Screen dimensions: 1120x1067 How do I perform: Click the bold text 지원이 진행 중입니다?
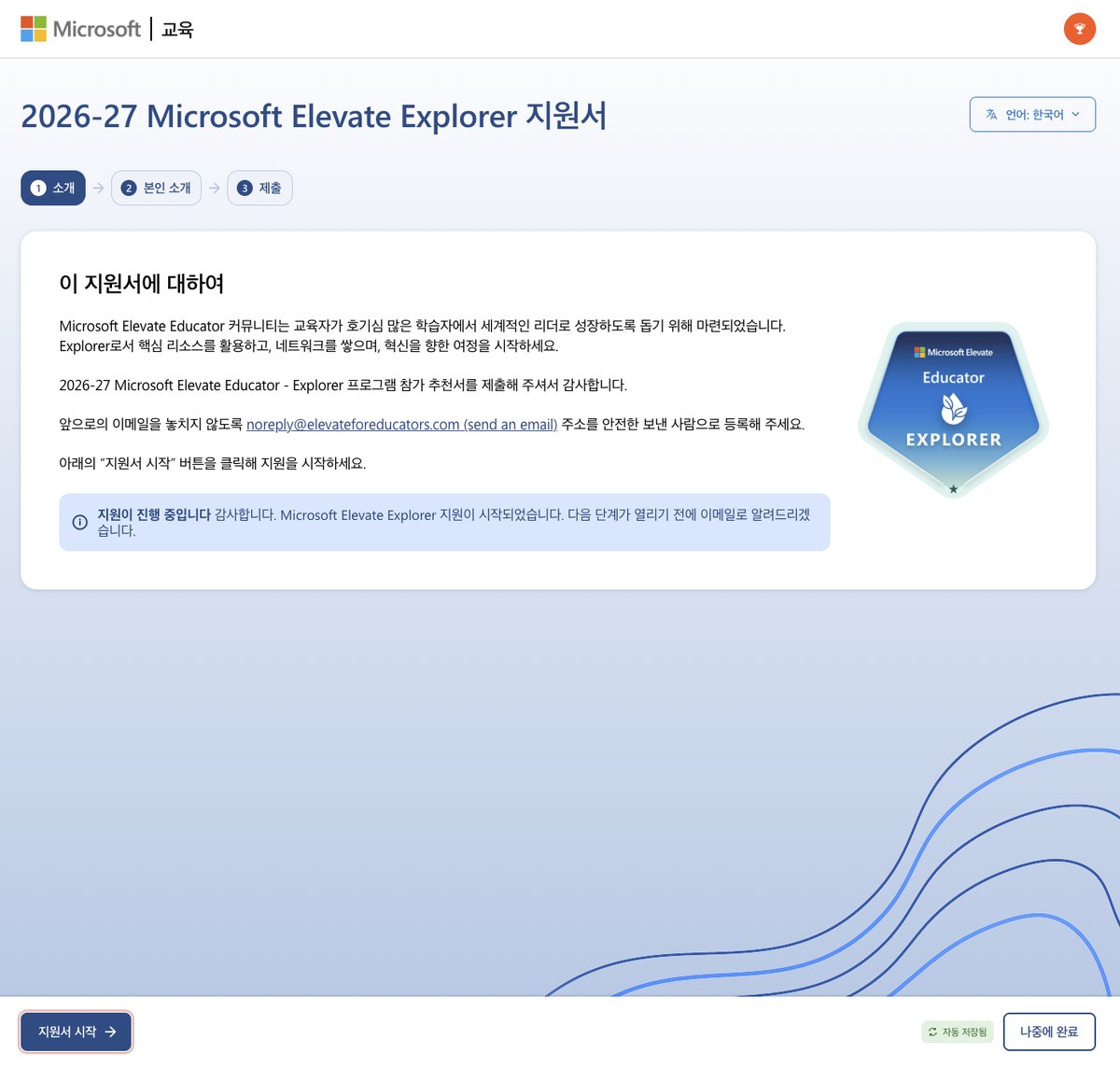(x=154, y=514)
